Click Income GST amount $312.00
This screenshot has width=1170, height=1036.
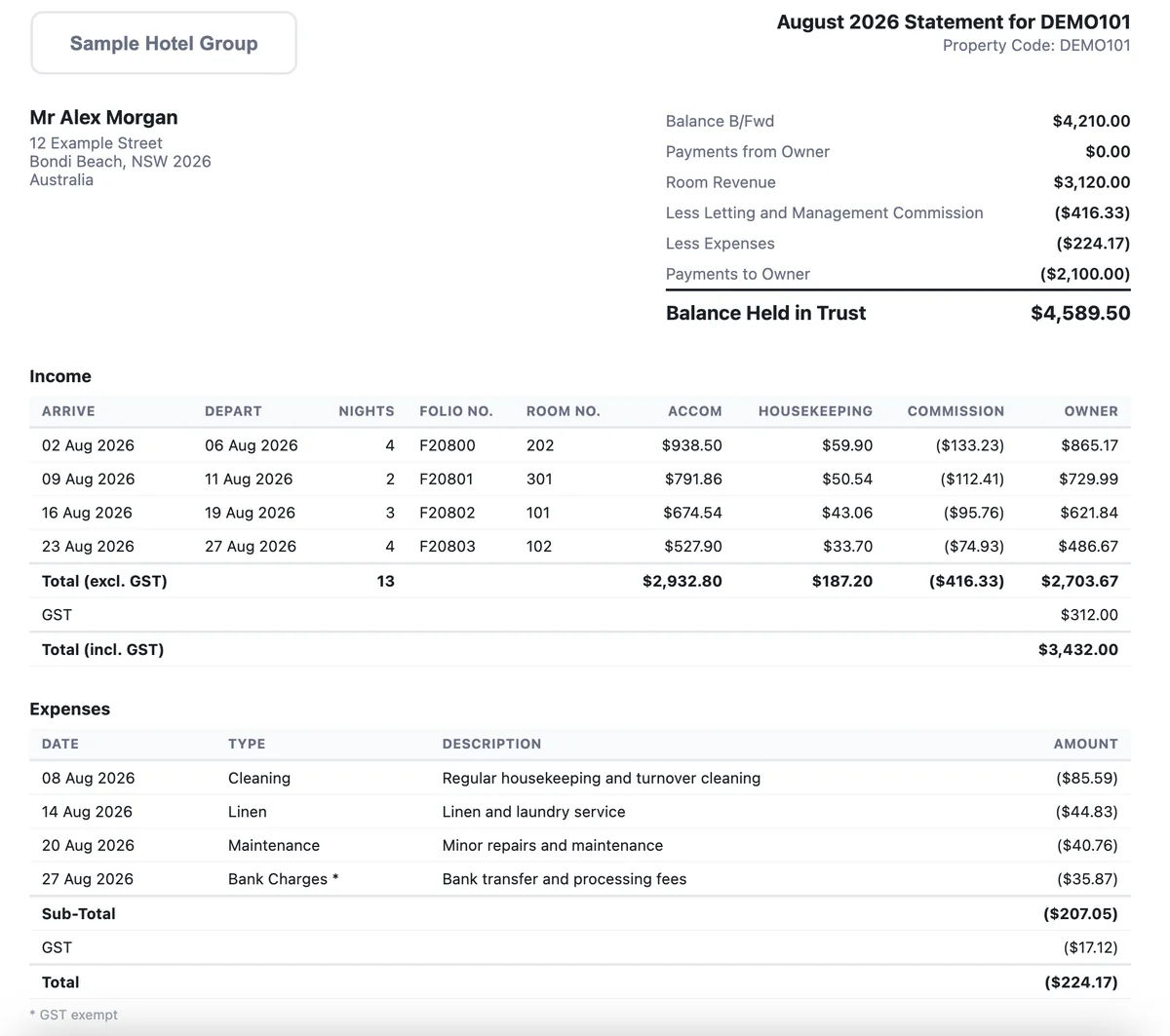(1089, 615)
